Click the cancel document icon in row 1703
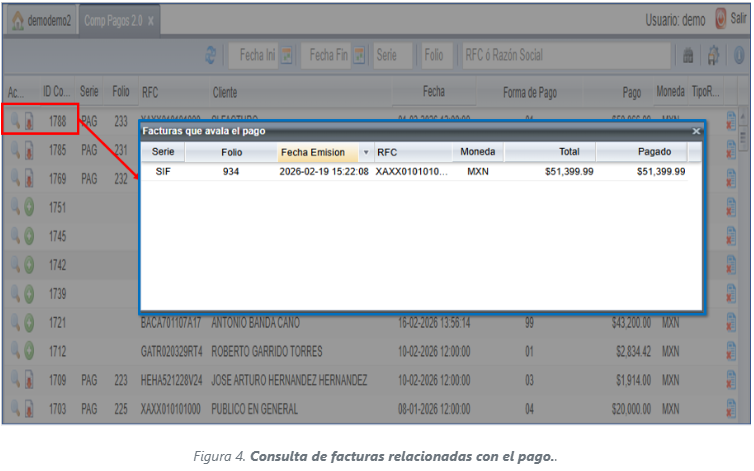 click(730, 408)
